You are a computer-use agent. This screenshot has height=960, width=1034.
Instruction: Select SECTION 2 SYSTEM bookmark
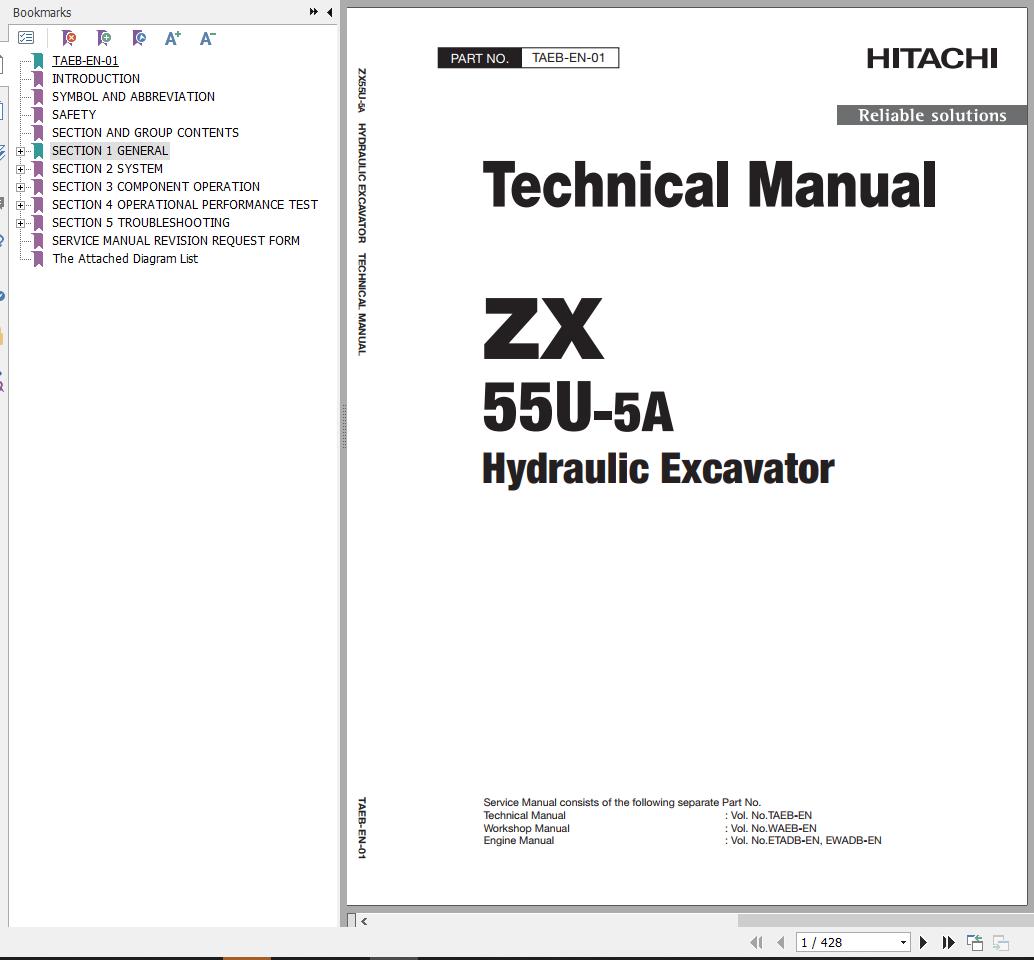click(x=107, y=169)
